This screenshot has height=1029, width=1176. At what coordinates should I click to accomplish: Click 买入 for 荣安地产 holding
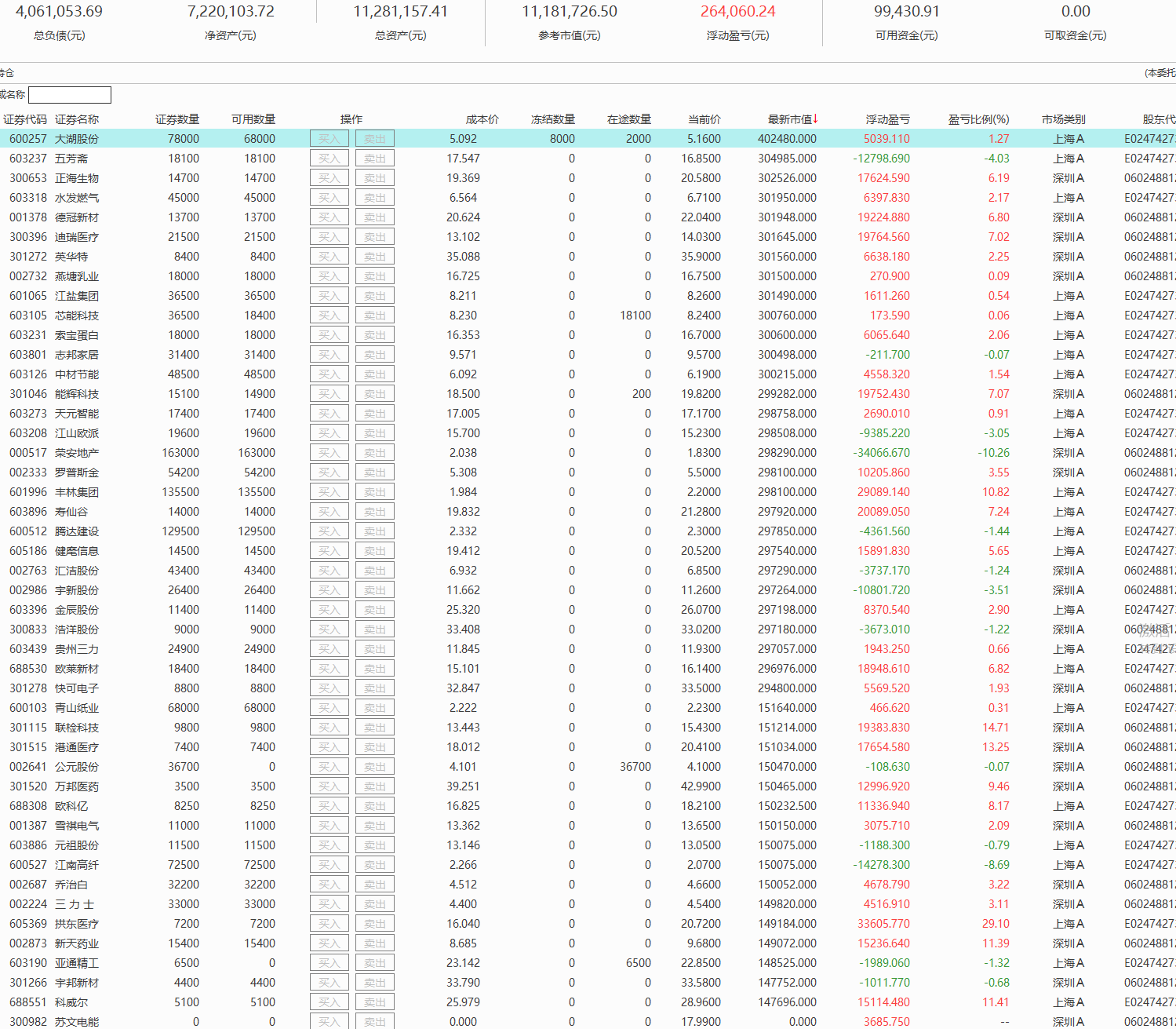[x=329, y=453]
